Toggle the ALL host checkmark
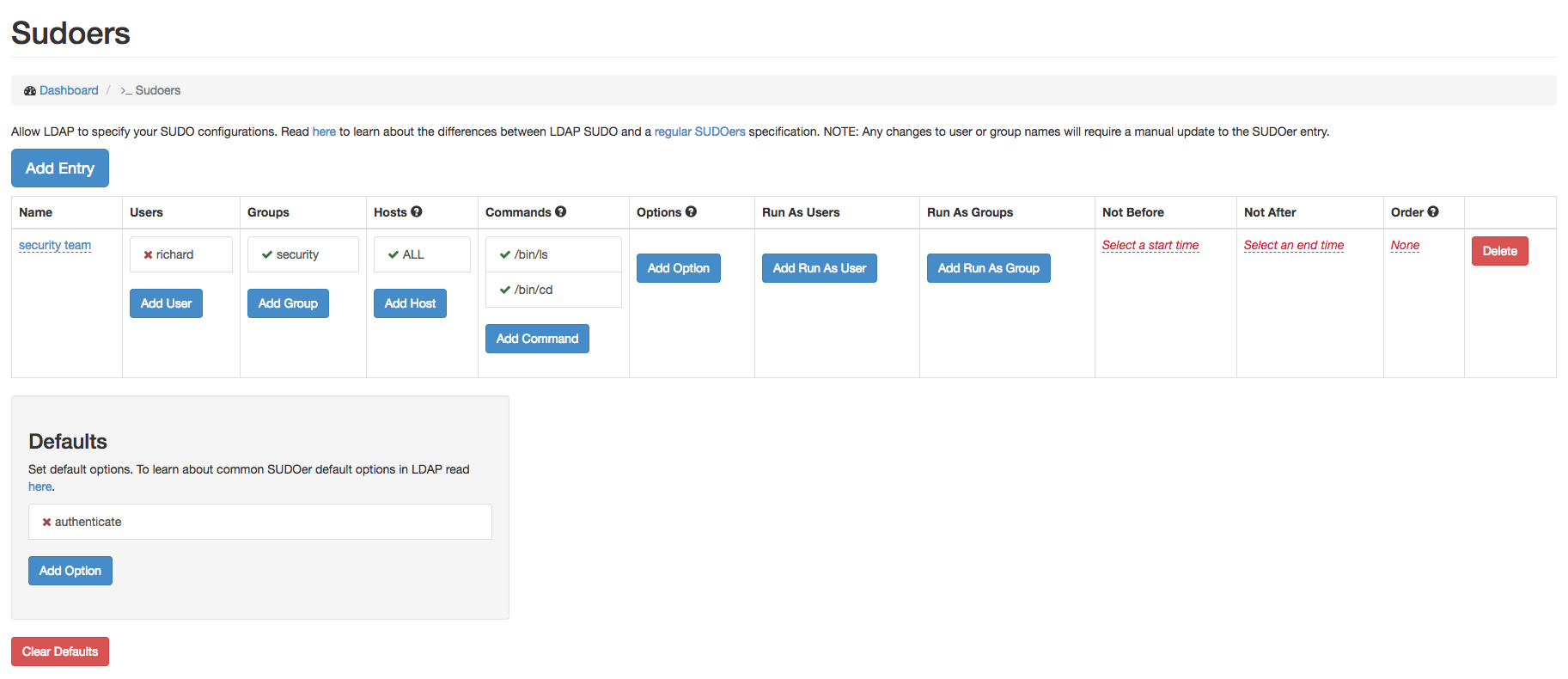This screenshot has width=1568, height=679. pyautogui.click(x=394, y=255)
